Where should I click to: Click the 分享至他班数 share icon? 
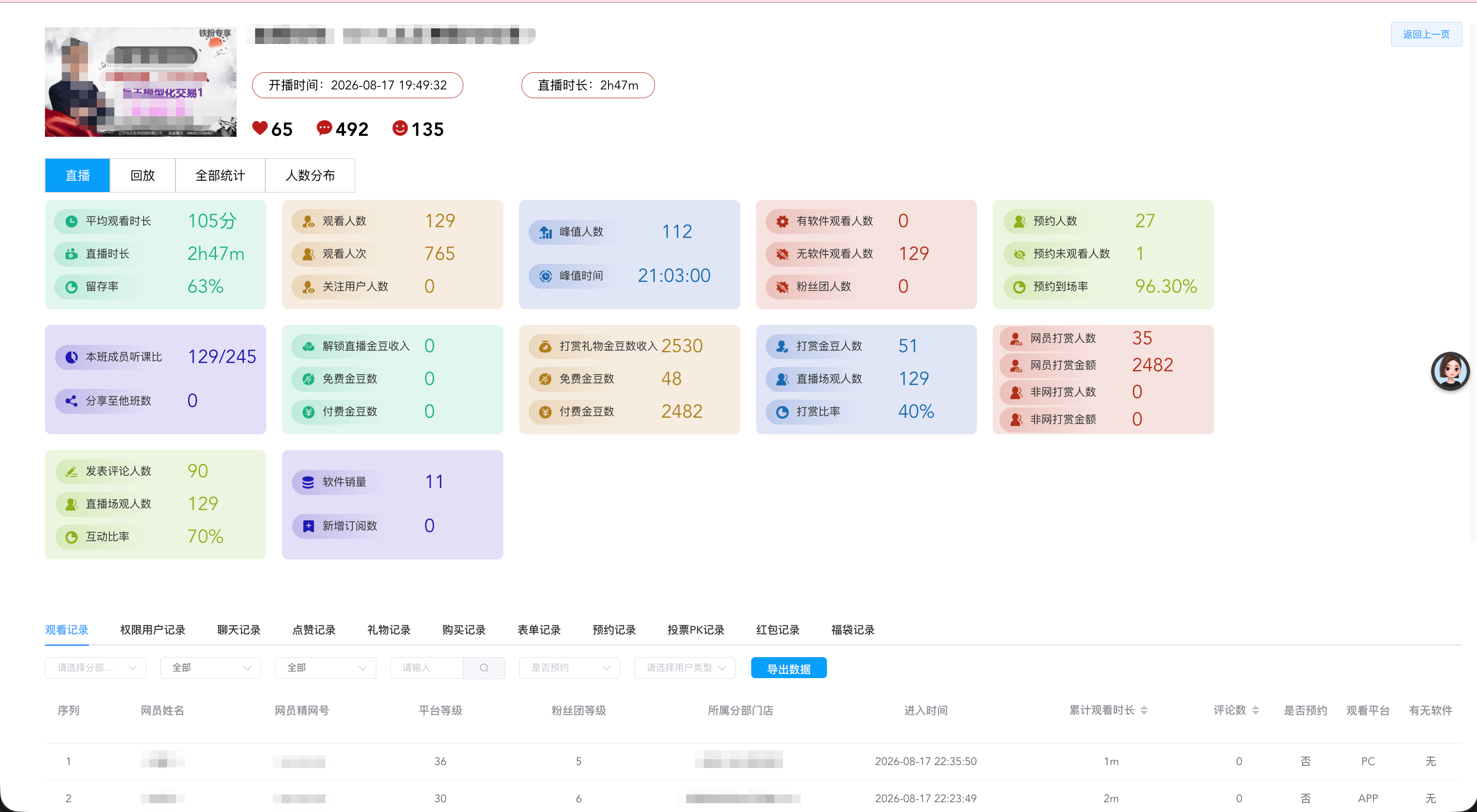(x=71, y=401)
